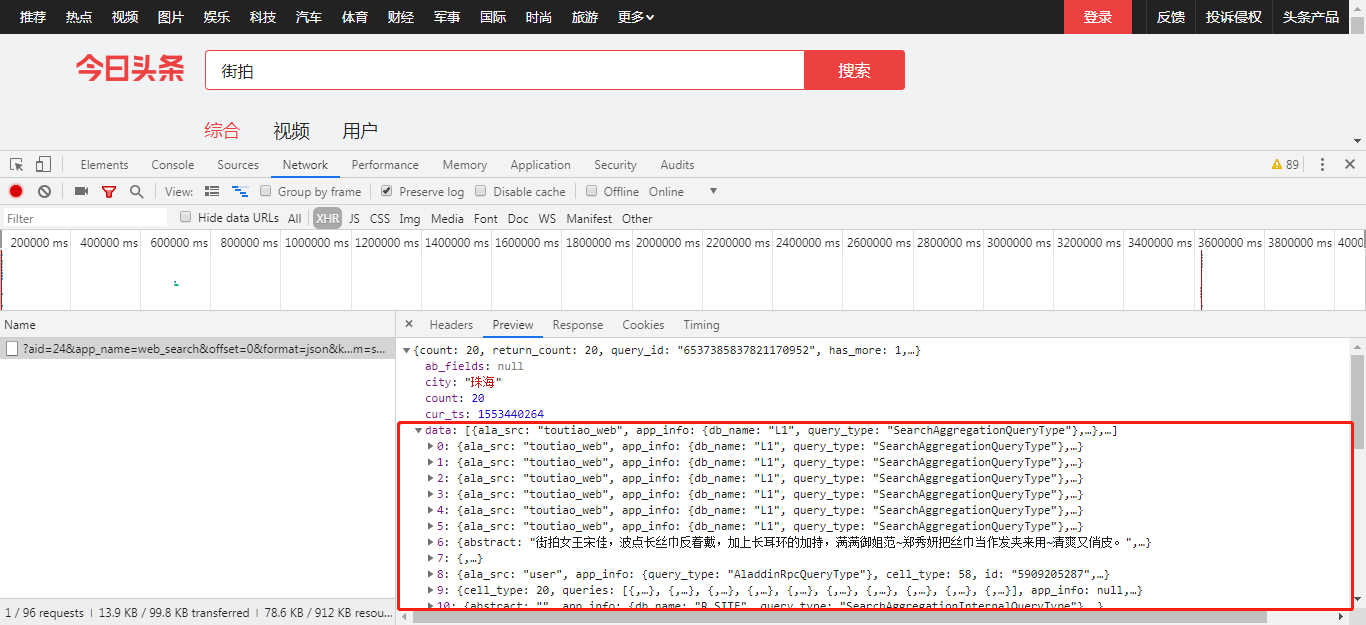Expand data item 8 with user ala_src
Image resolution: width=1366 pixels, height=625 pixels.
click(x=431, y=574)
